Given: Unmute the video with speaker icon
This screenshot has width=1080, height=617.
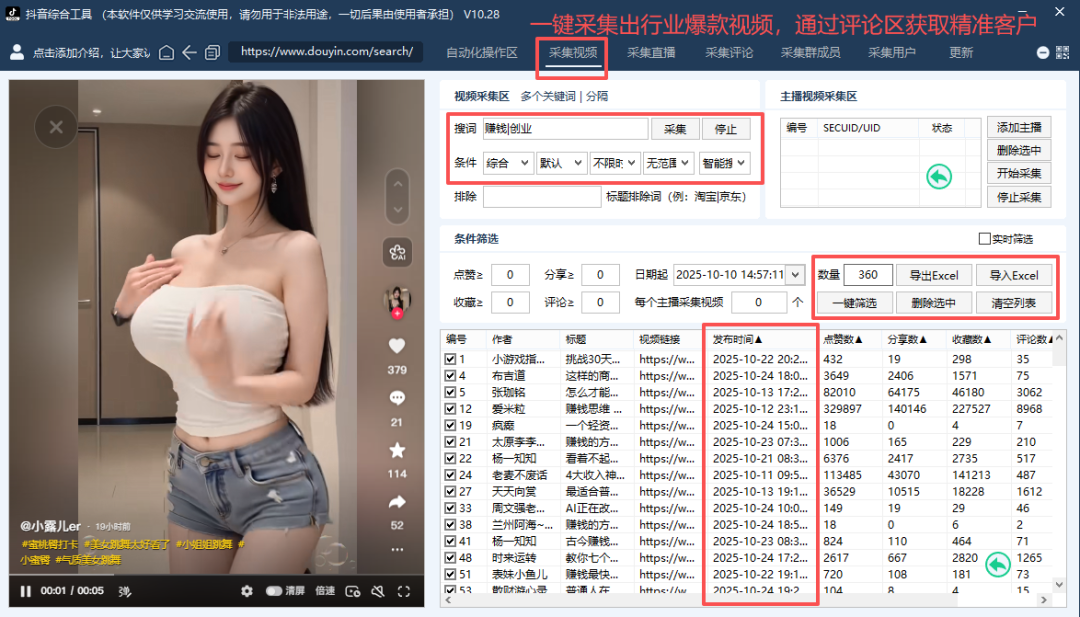Looking at the screenshot, I should 378,591.
